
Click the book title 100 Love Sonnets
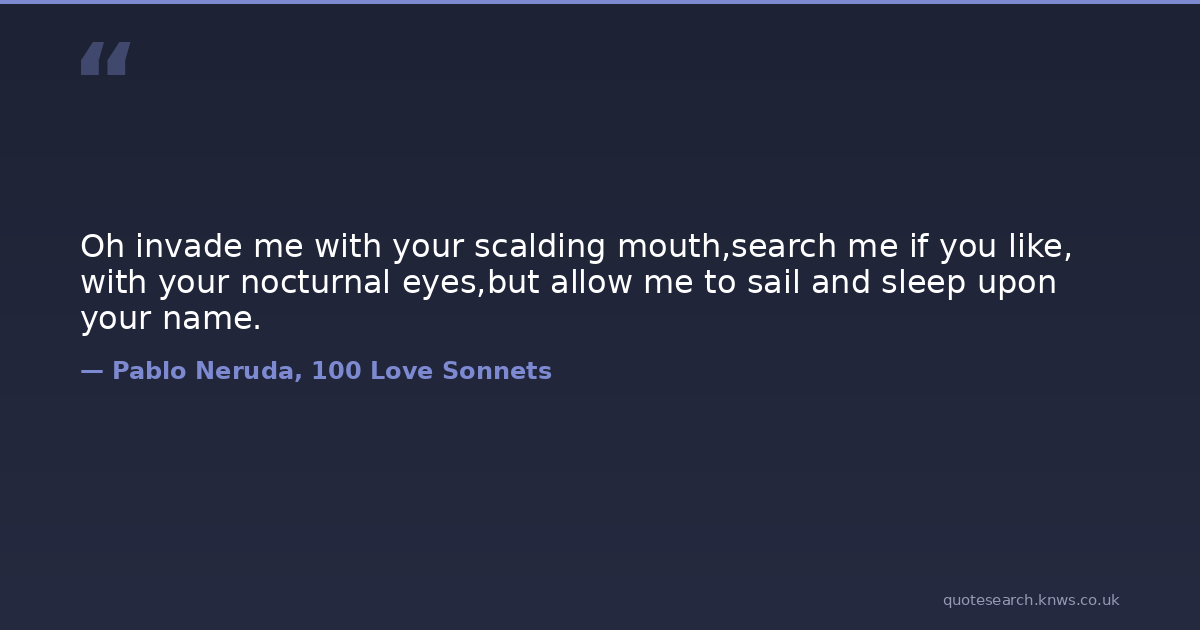431,371
